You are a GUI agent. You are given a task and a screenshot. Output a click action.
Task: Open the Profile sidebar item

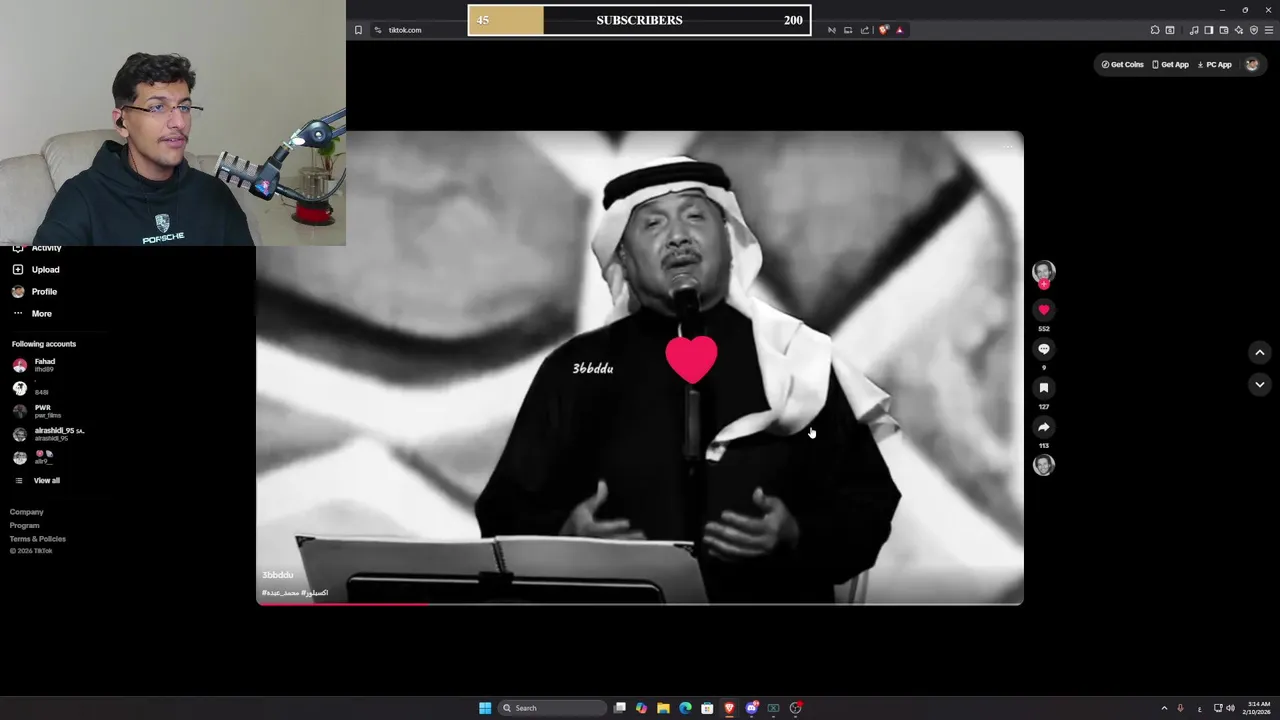[35, 292]
